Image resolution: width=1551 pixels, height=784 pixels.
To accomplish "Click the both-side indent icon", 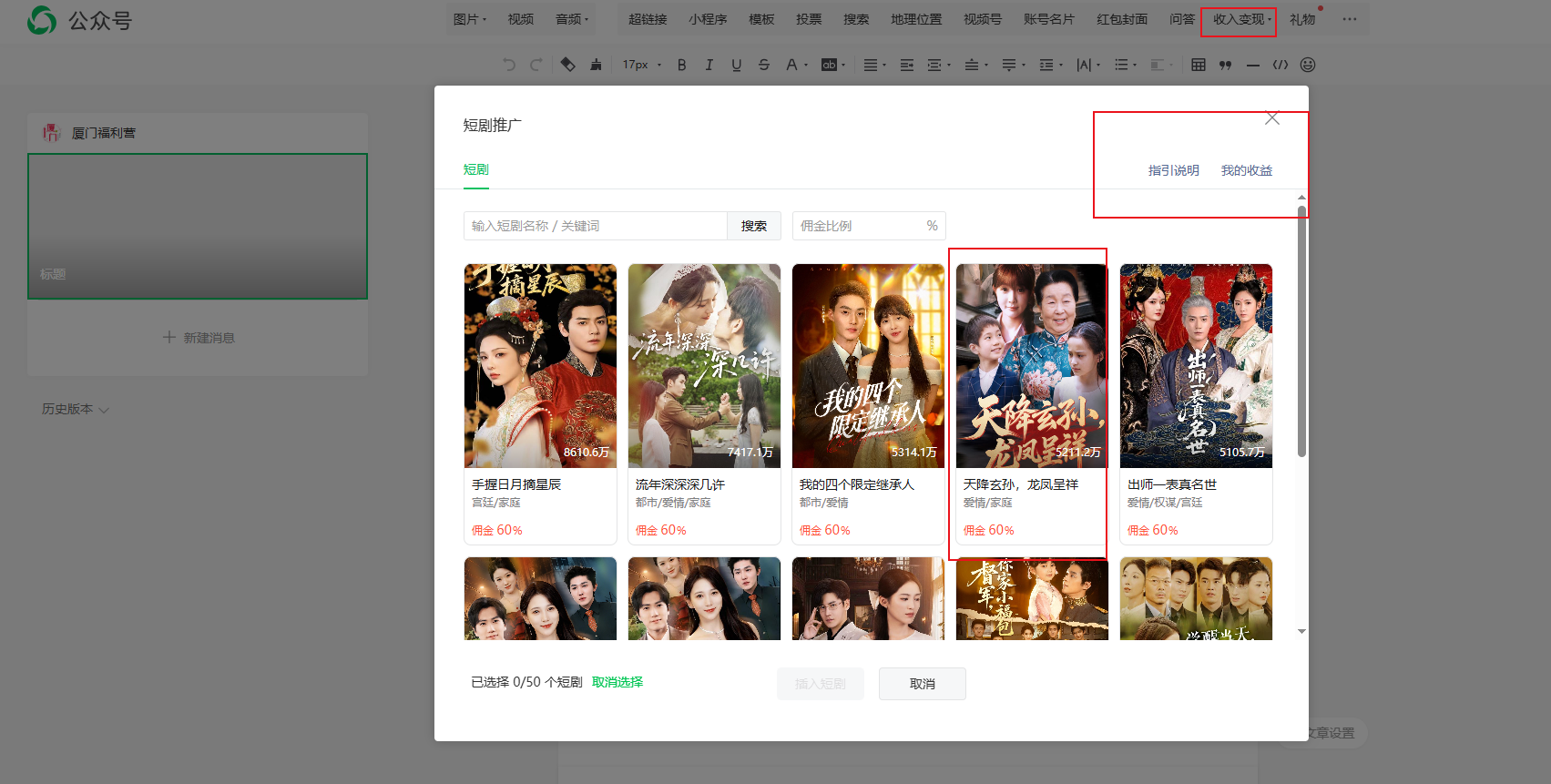I will pyautogui.click(x=934, y=65).
